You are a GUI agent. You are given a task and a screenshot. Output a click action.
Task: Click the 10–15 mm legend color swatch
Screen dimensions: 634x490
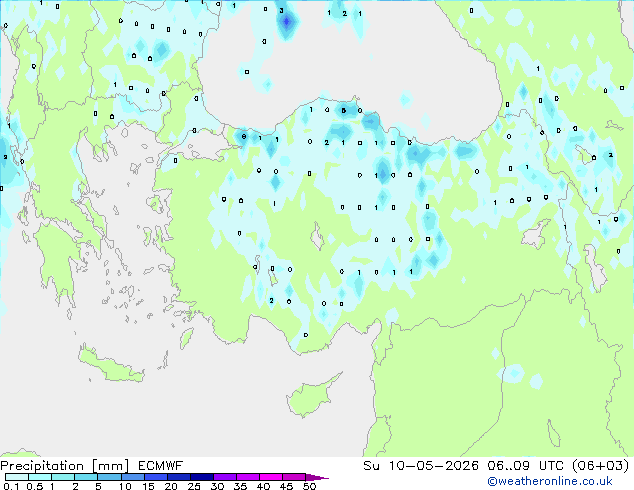(x=132, y=477)
